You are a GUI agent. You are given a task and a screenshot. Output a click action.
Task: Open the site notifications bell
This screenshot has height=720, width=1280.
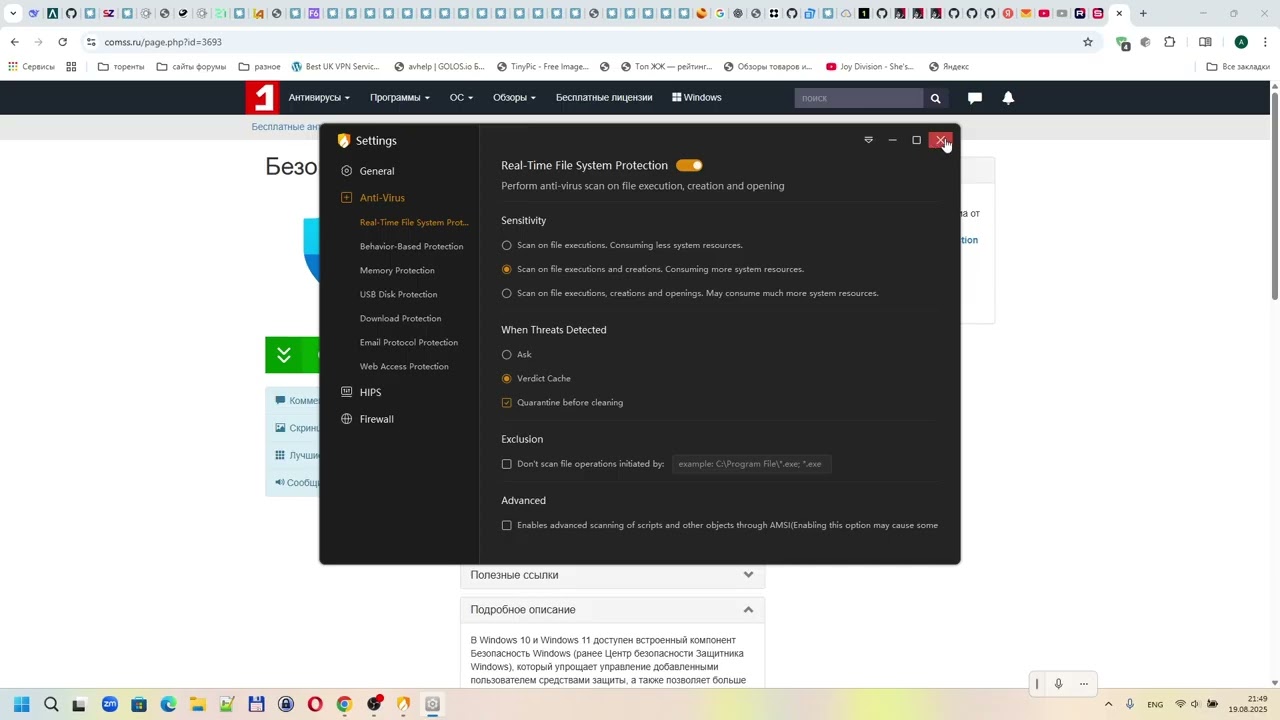click(1008, 98)
